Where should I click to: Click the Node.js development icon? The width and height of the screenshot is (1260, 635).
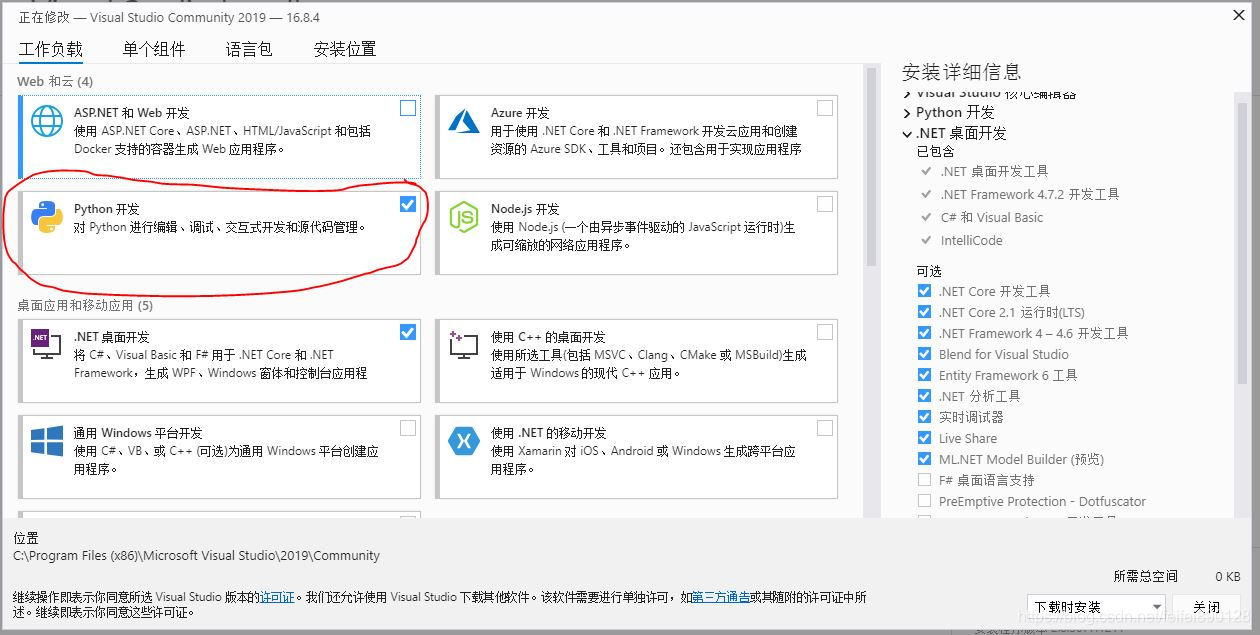464,217
